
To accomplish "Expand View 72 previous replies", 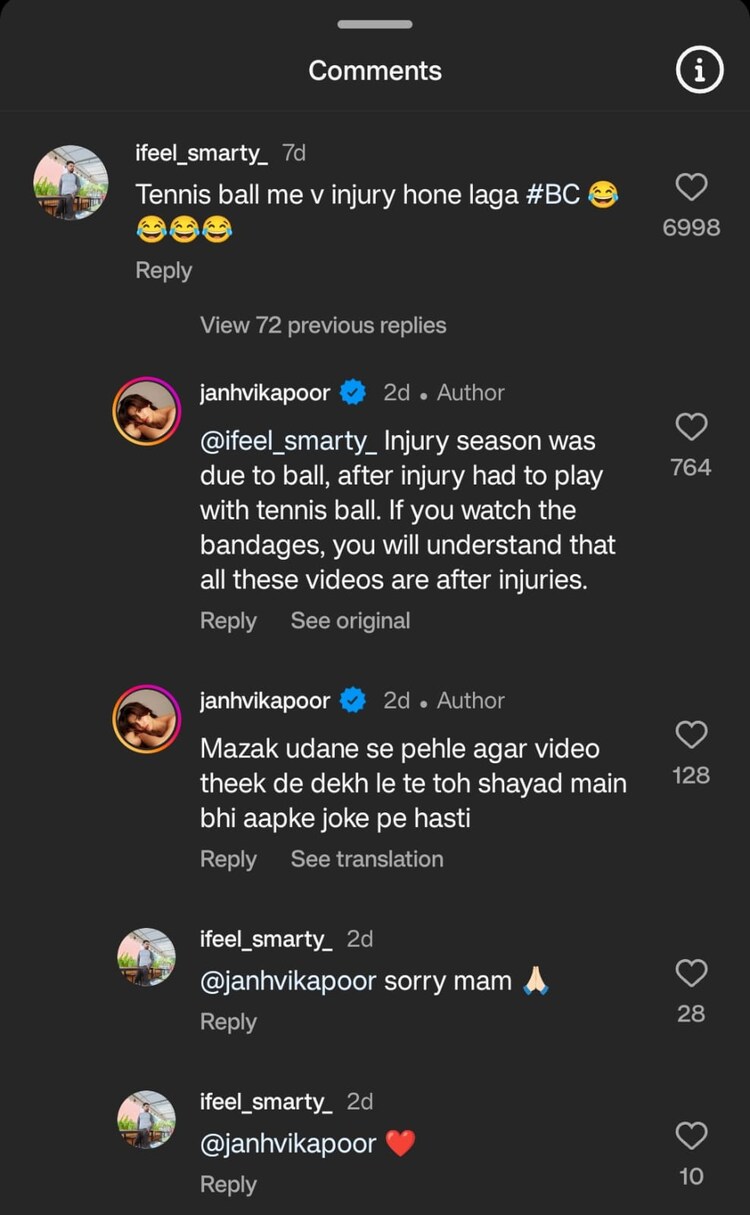I will (323, 325).
